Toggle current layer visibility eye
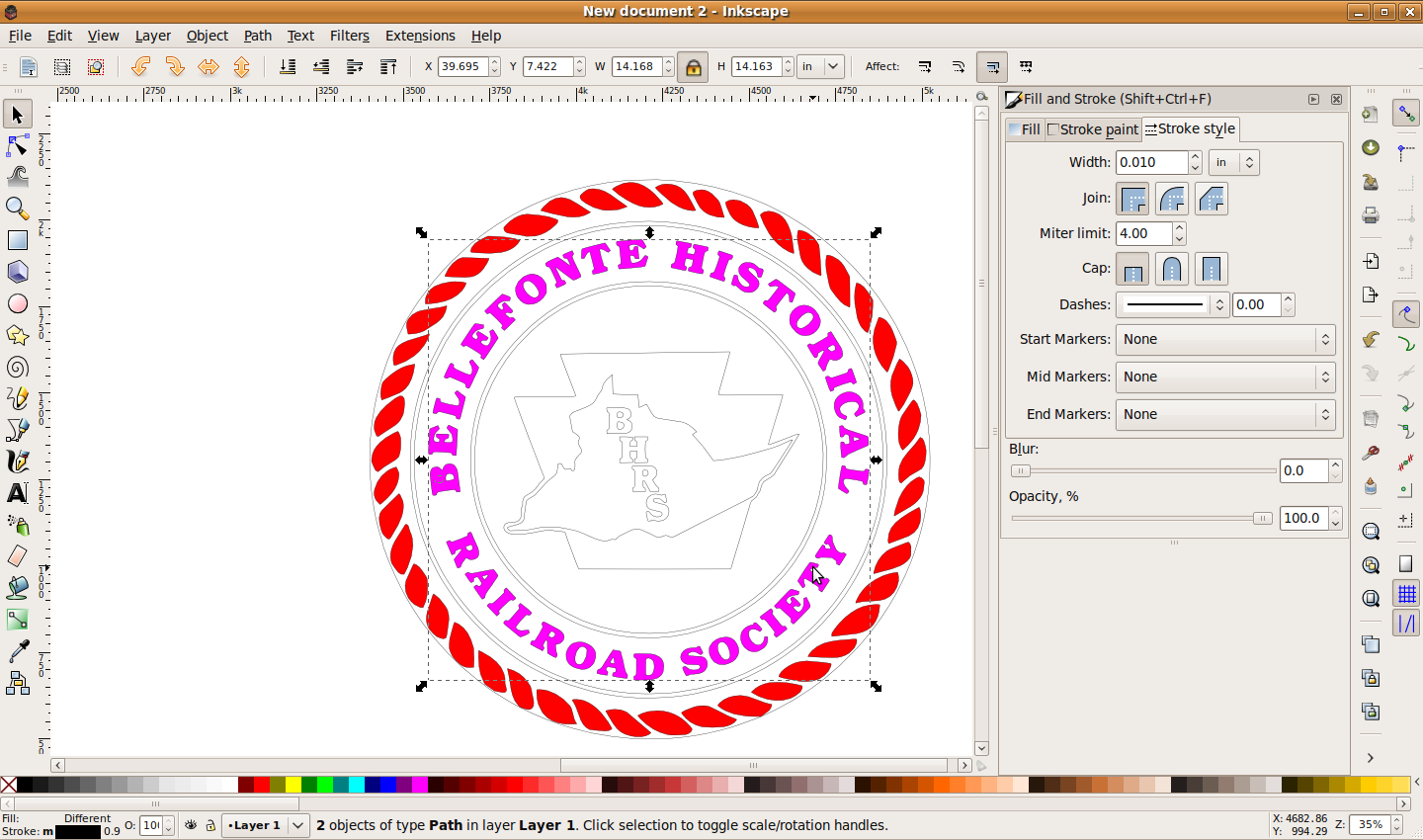Viewport: 1423px width, 840px height. pos(191,825)
